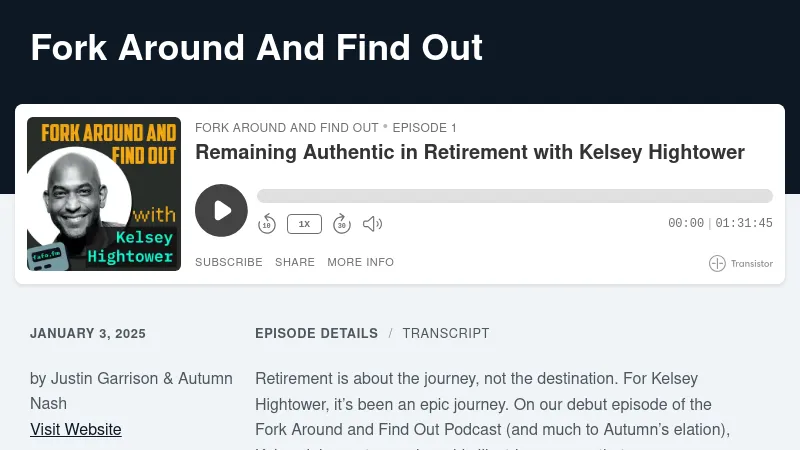Switch to the TRANSCRIPT tab

[446, 333]
